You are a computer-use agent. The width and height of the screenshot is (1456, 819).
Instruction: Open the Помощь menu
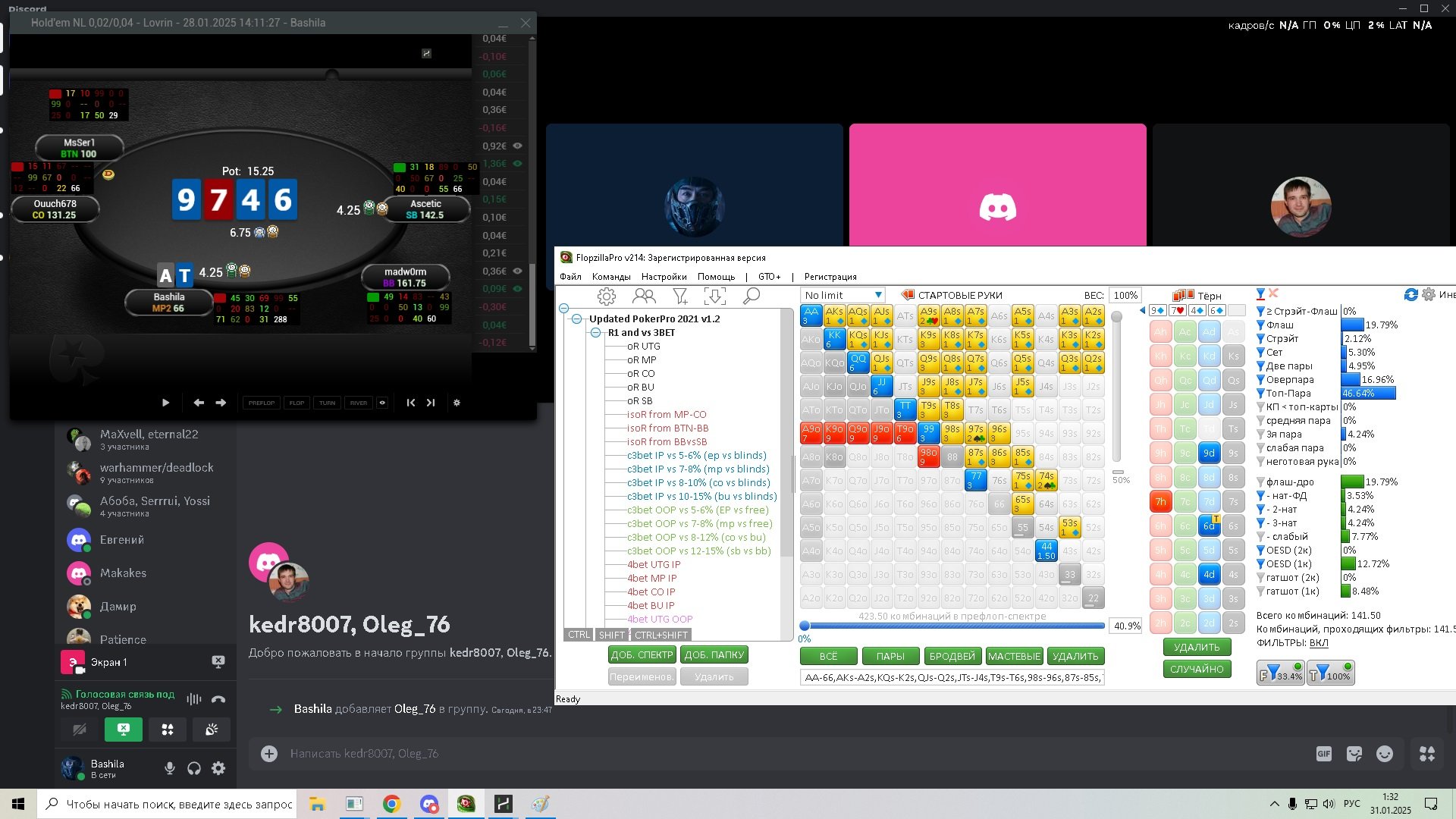click(716, 277)
